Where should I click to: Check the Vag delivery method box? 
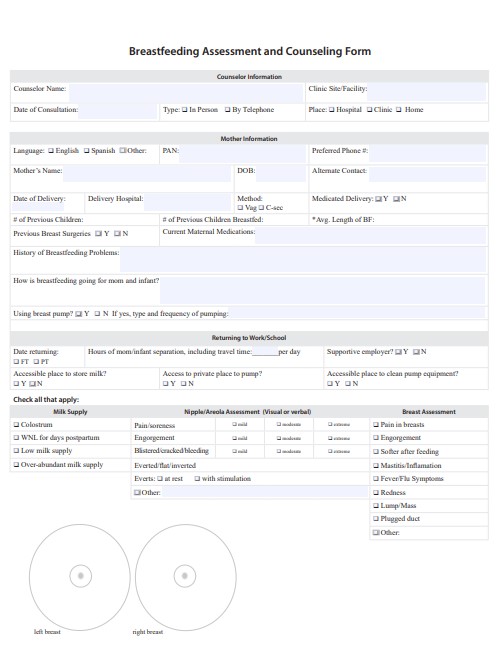click(x=240, y=207)
